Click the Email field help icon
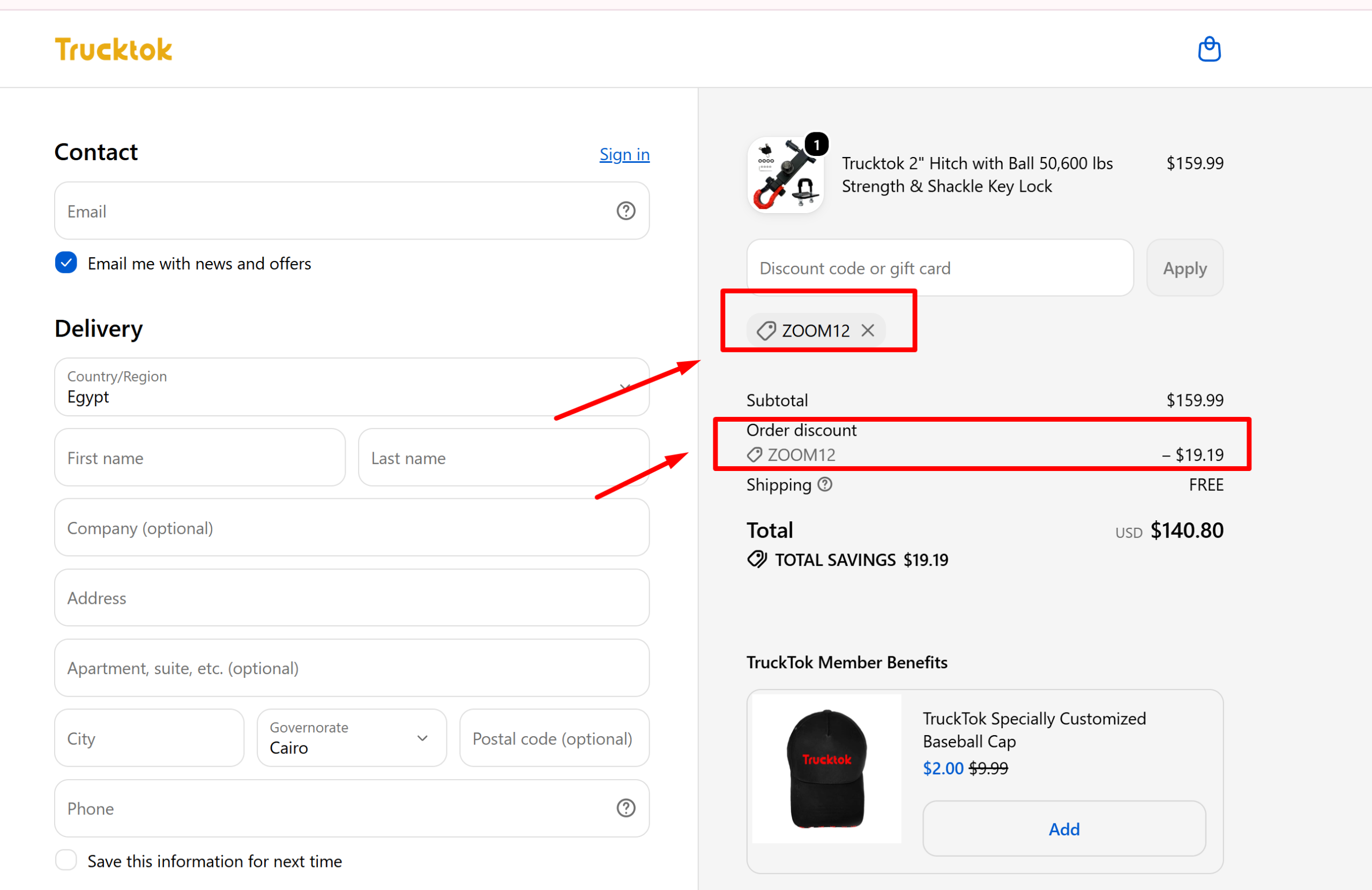This screenshot has width=1372, height=890. pyautogui.click(x=625, y=211)
